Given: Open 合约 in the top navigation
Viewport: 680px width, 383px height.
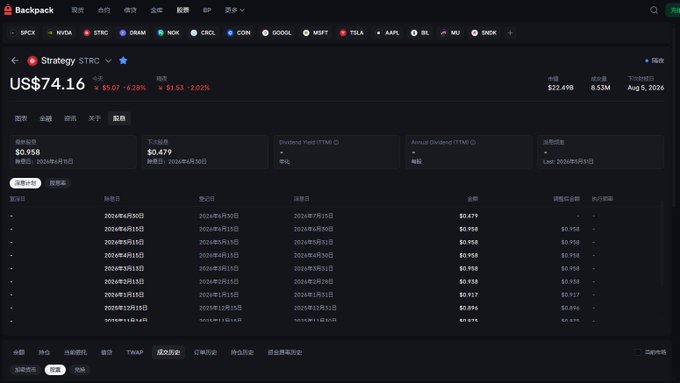Looking at the screenshot, I should tap(104, 10).
